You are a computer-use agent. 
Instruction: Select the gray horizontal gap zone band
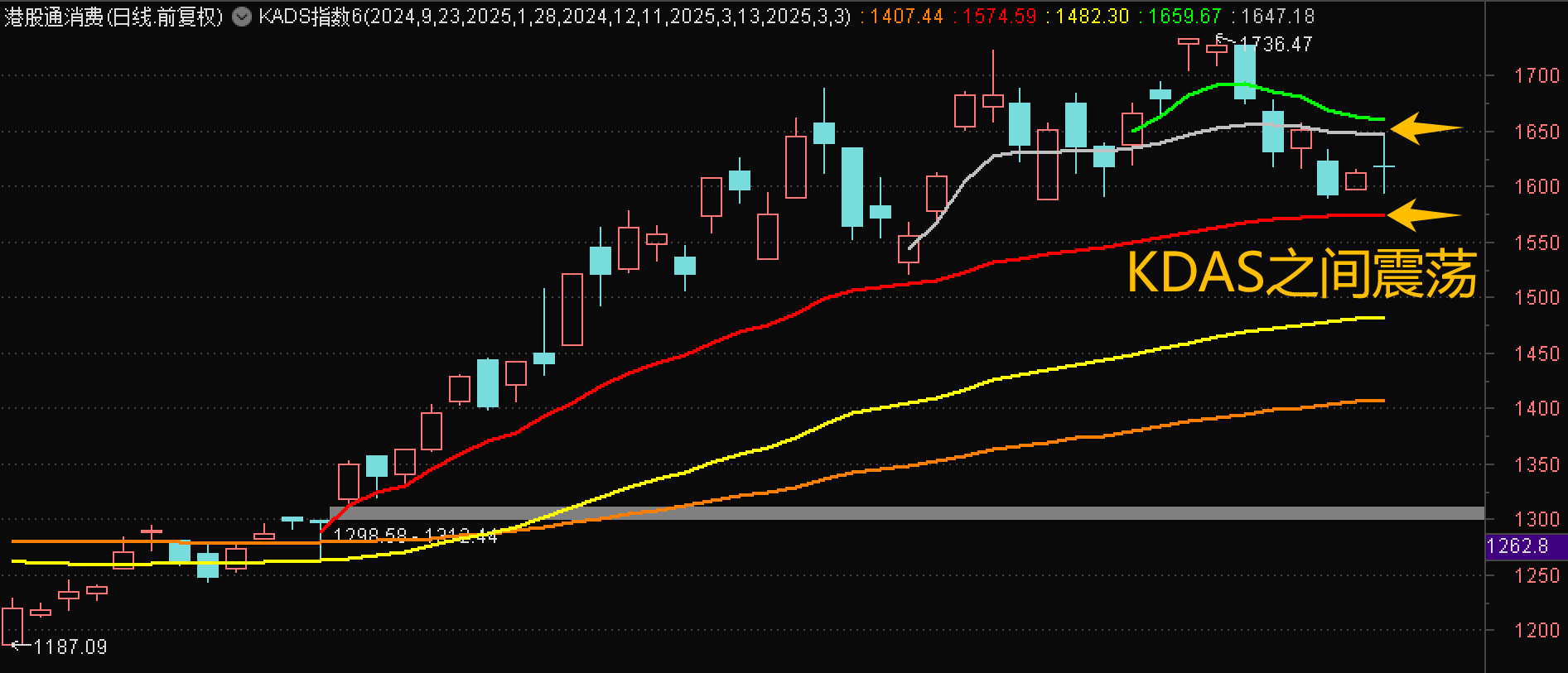(x=906, y=513)
